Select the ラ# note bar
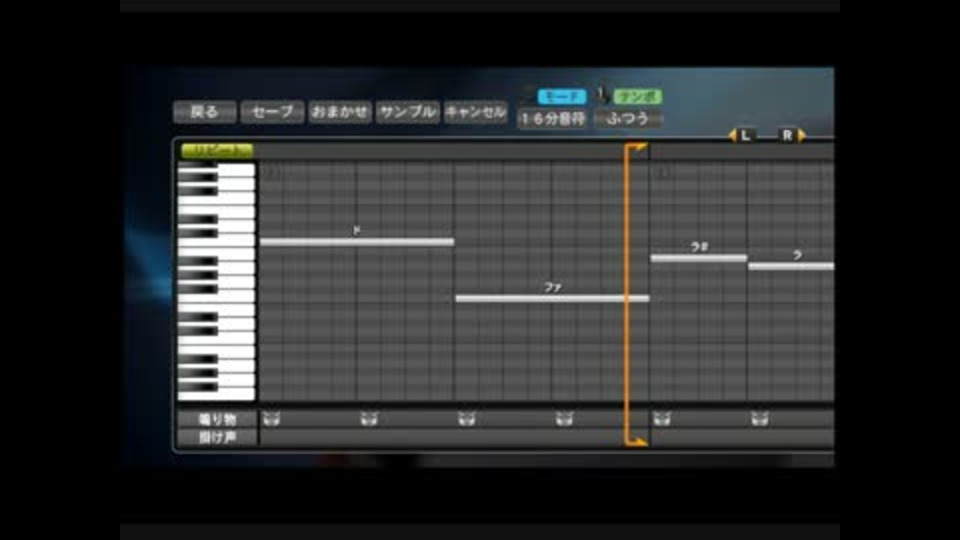The height and width of the screenshot is (540, 960). point(699,258)
